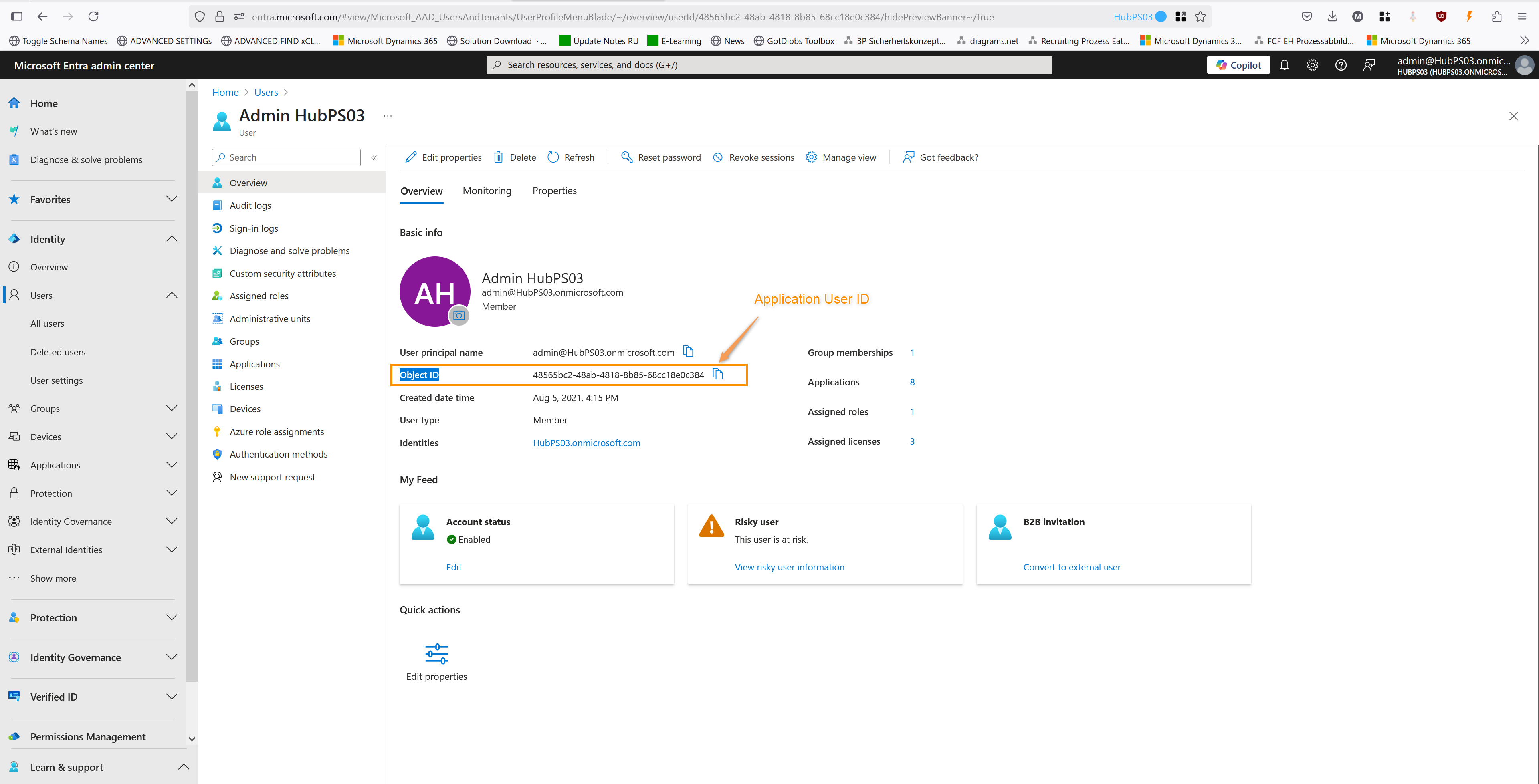
Task: Collapse the user menu with double chevron
Action: tap(374, 157)
